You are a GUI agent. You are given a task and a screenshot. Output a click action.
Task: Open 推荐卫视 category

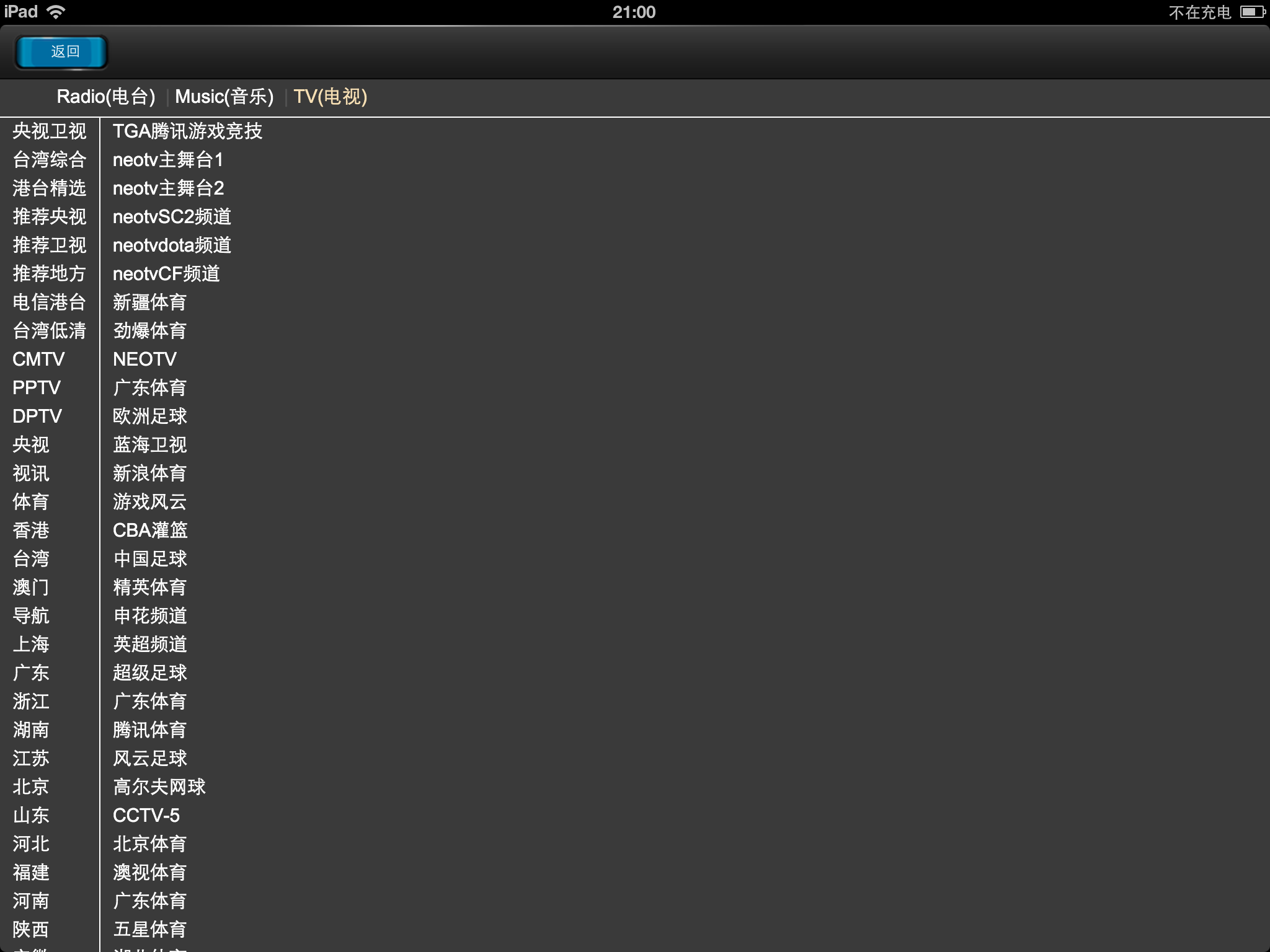(50, 245)
